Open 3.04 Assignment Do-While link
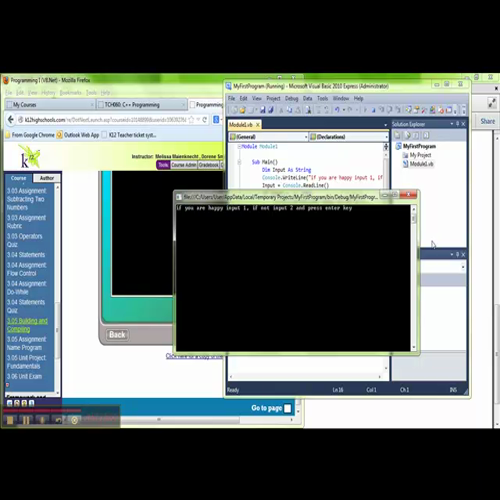Viewport: 500px width, 500px height. [26, 288]
